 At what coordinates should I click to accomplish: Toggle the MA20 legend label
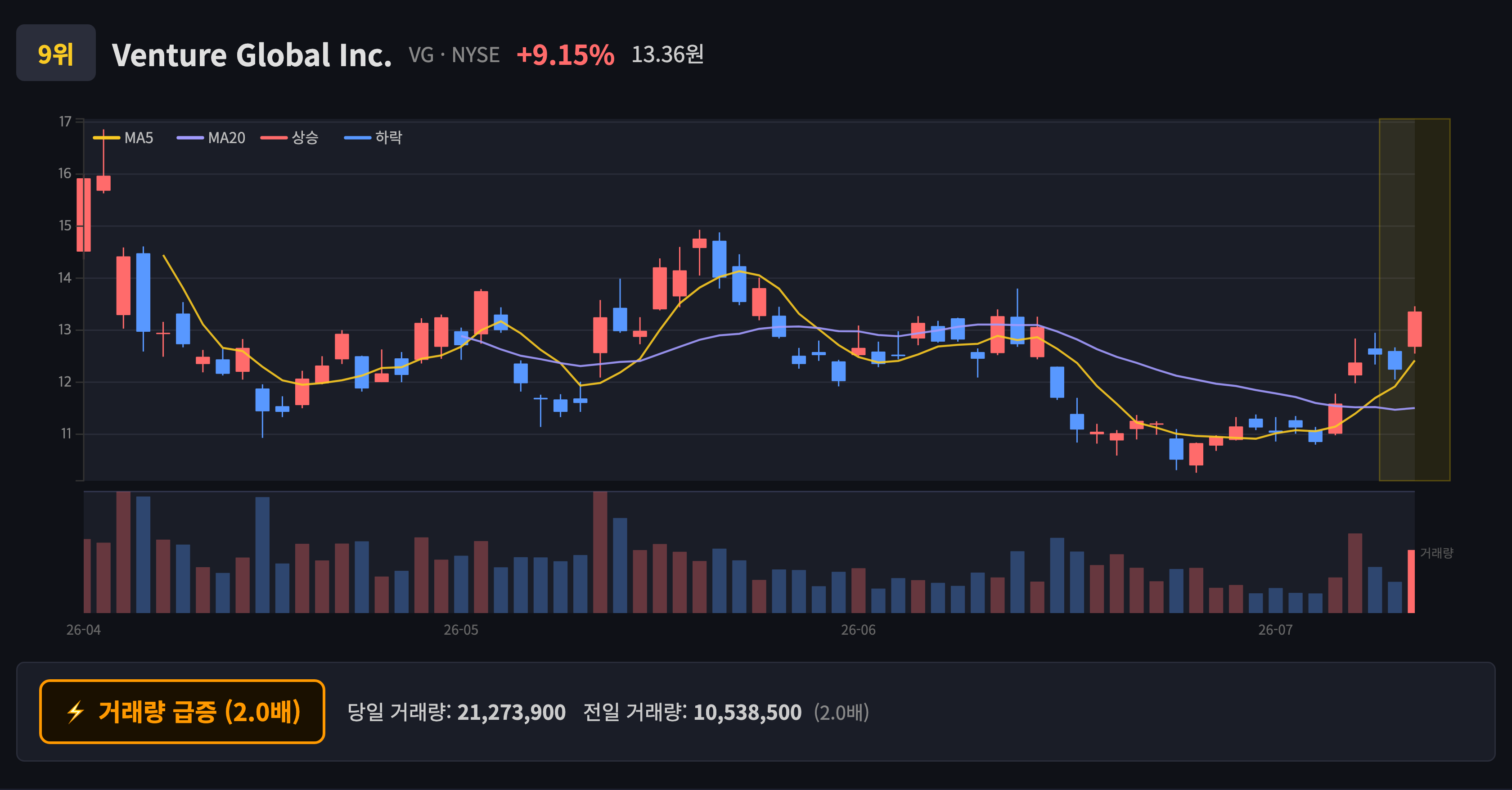226,138
